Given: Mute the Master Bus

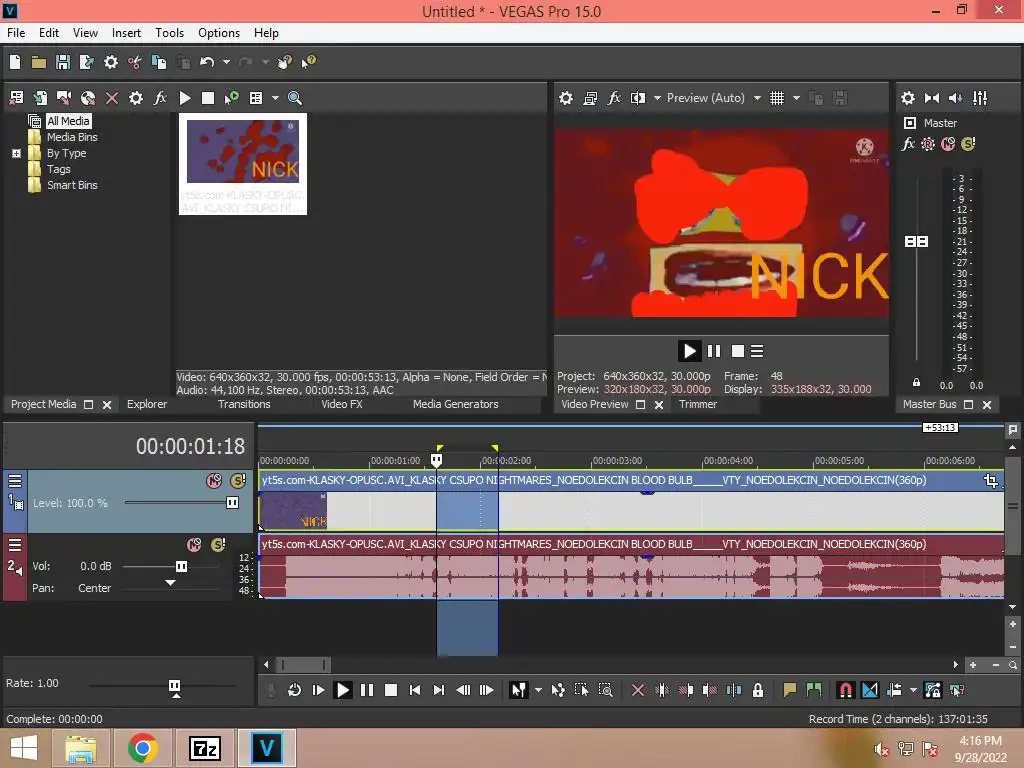Looking at the screenshot, I should click(x=948, y=144).
